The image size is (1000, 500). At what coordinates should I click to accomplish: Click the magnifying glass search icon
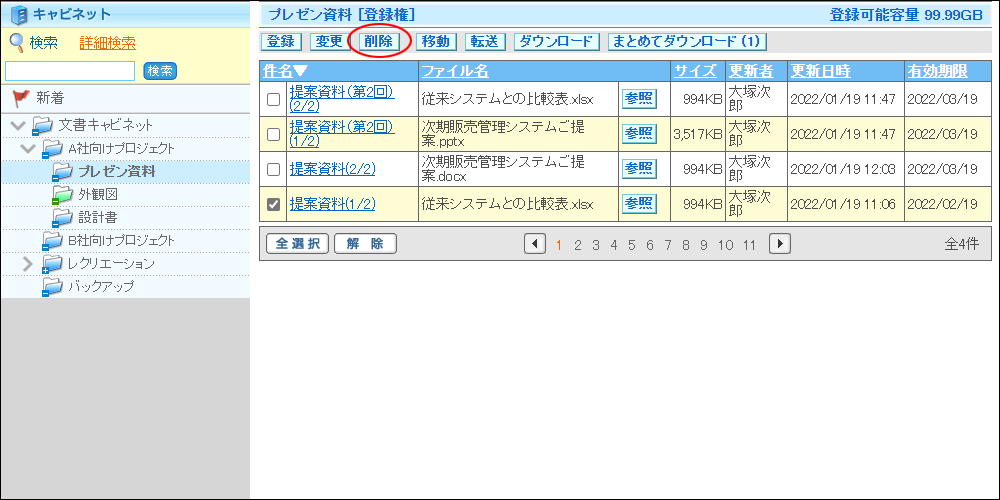[17, 42]
